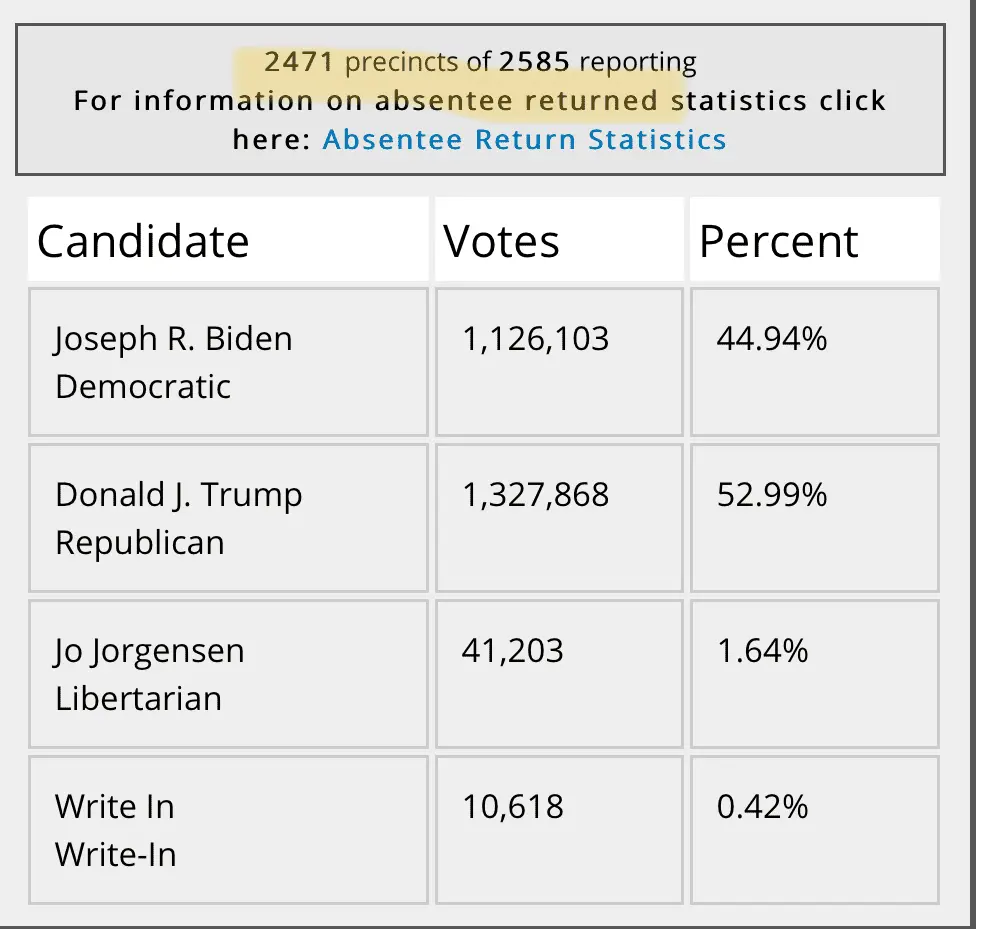Viewport: 1004px width, 929px height.
Task: Click the write-in vote count 10,618
Action: click(512, 807)
